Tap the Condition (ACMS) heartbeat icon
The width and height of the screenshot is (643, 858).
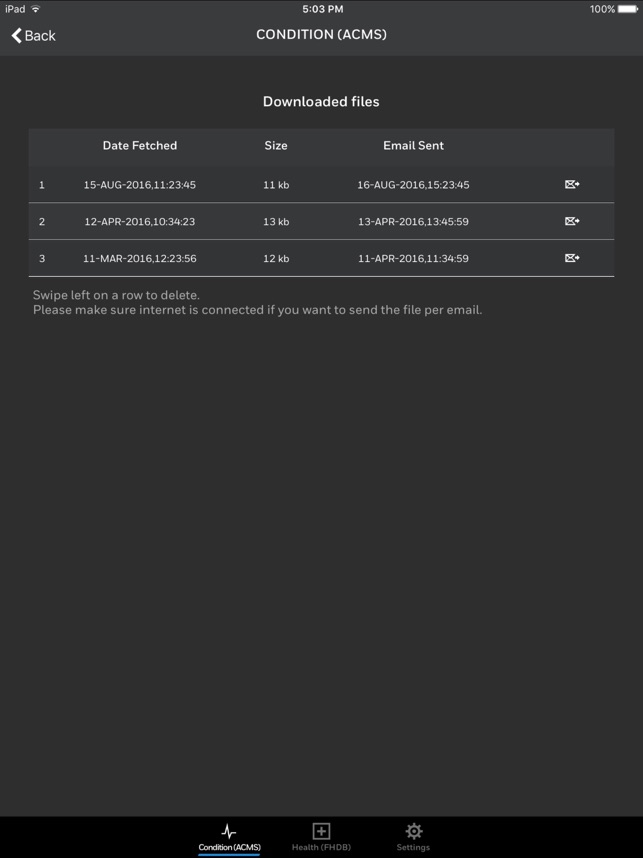tap(229, 831)
